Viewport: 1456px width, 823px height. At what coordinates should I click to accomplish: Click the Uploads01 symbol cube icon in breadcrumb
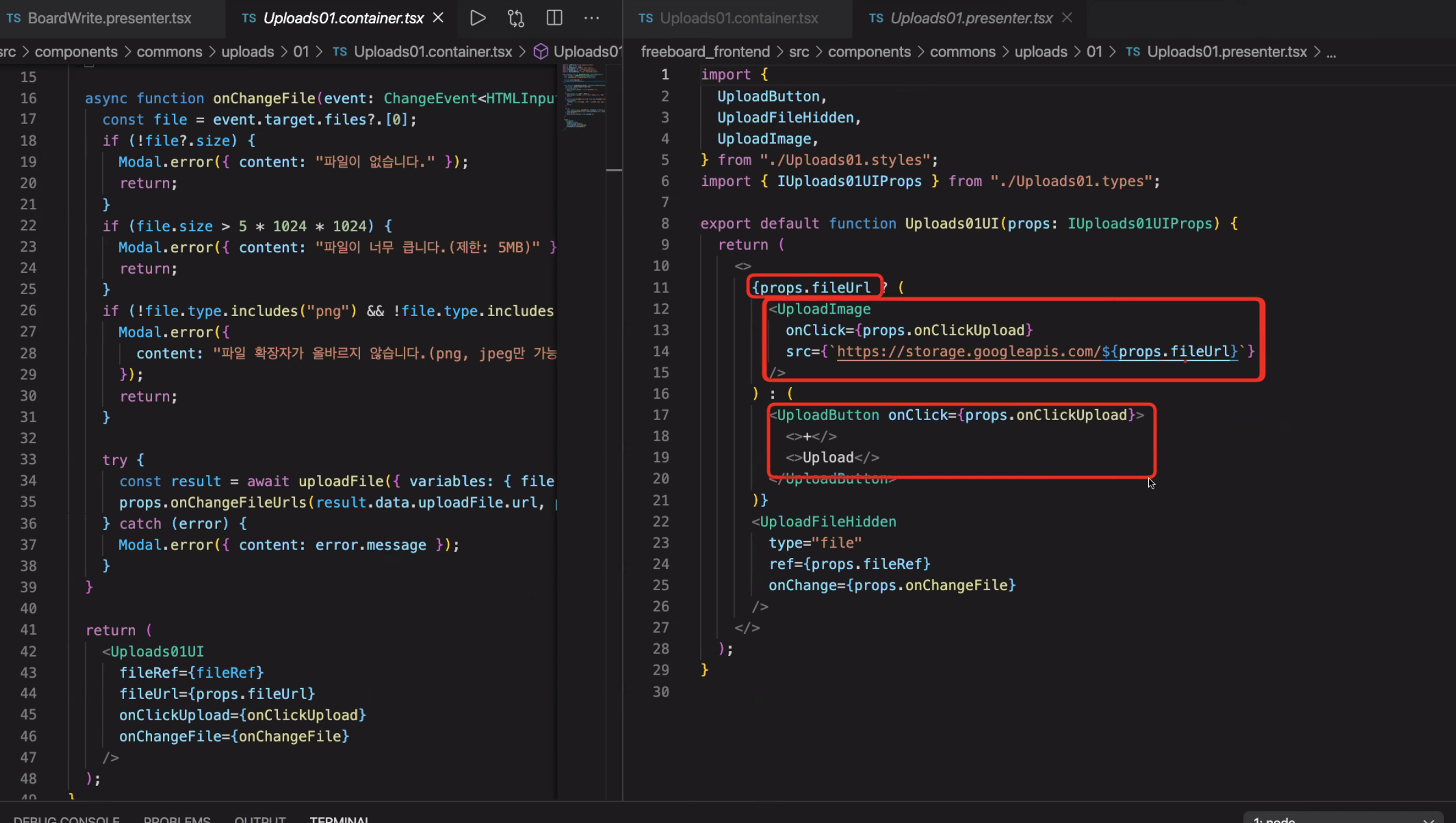(x=540, y=52)
